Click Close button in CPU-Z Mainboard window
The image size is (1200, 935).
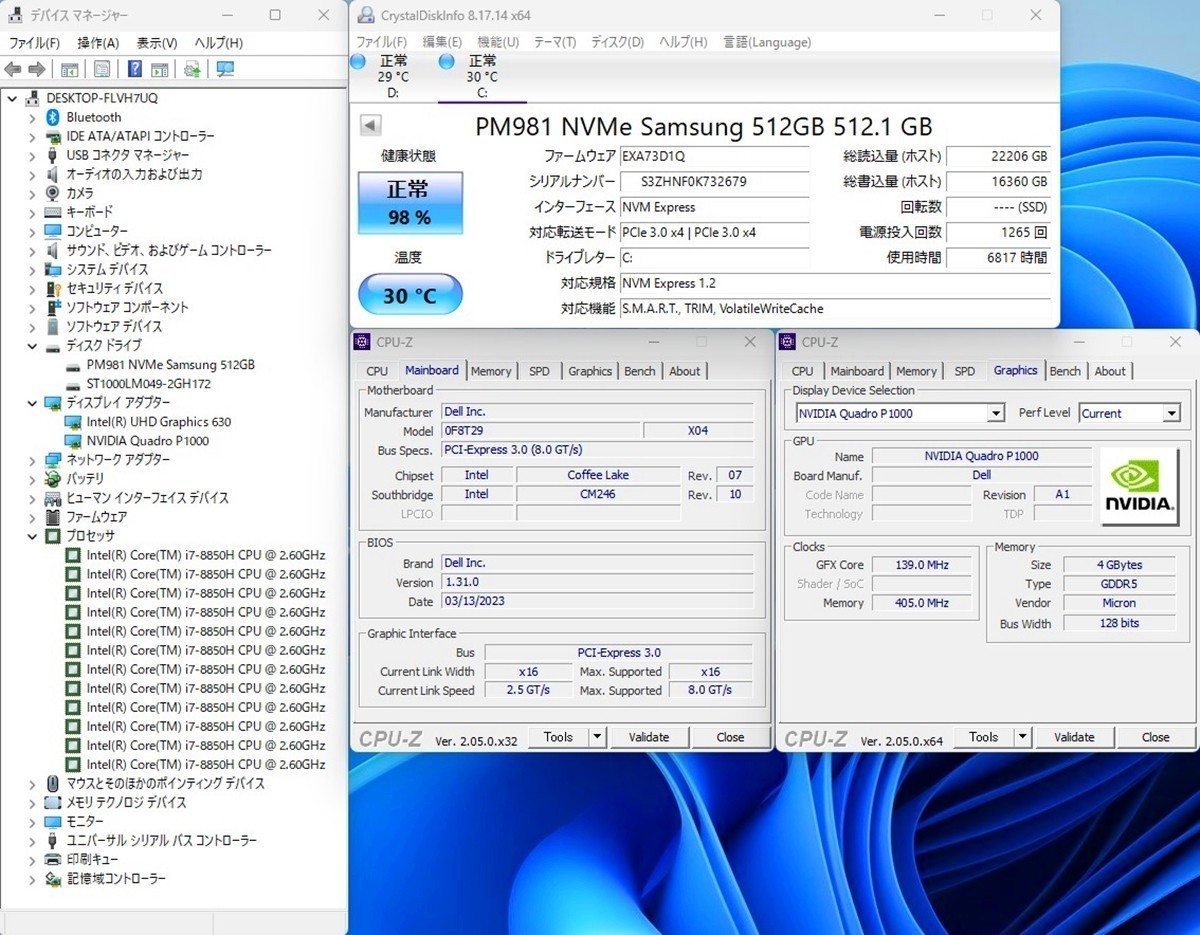tap(730, 737)
